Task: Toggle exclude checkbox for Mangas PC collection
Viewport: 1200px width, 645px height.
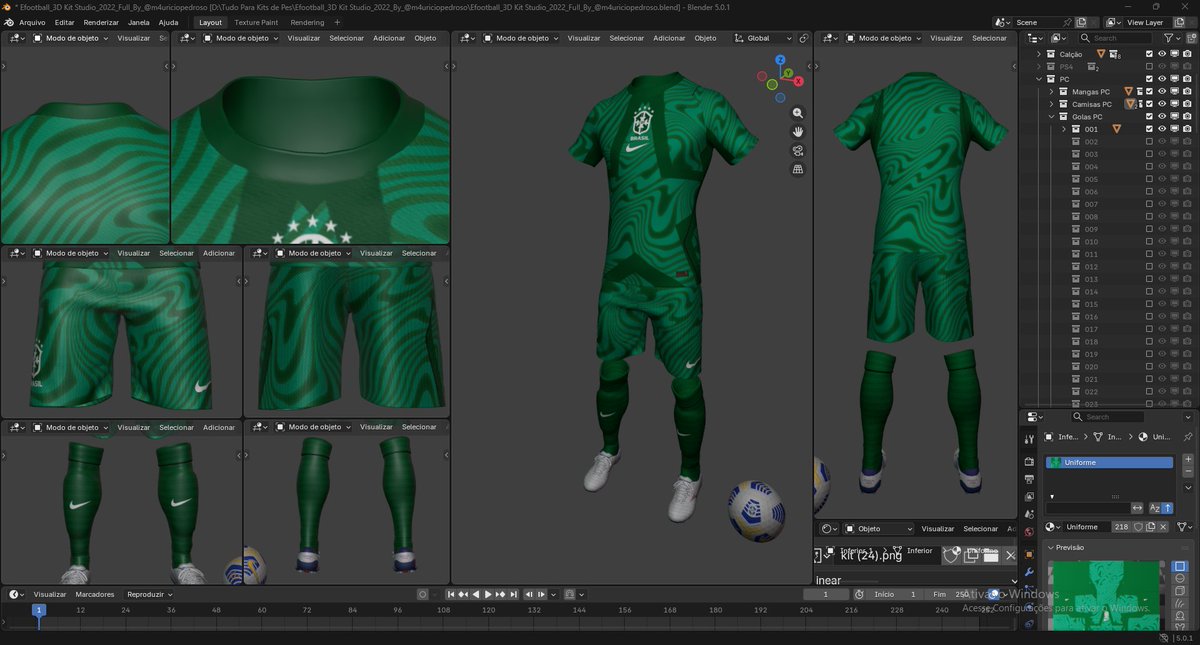Action: coord(1149,91)
